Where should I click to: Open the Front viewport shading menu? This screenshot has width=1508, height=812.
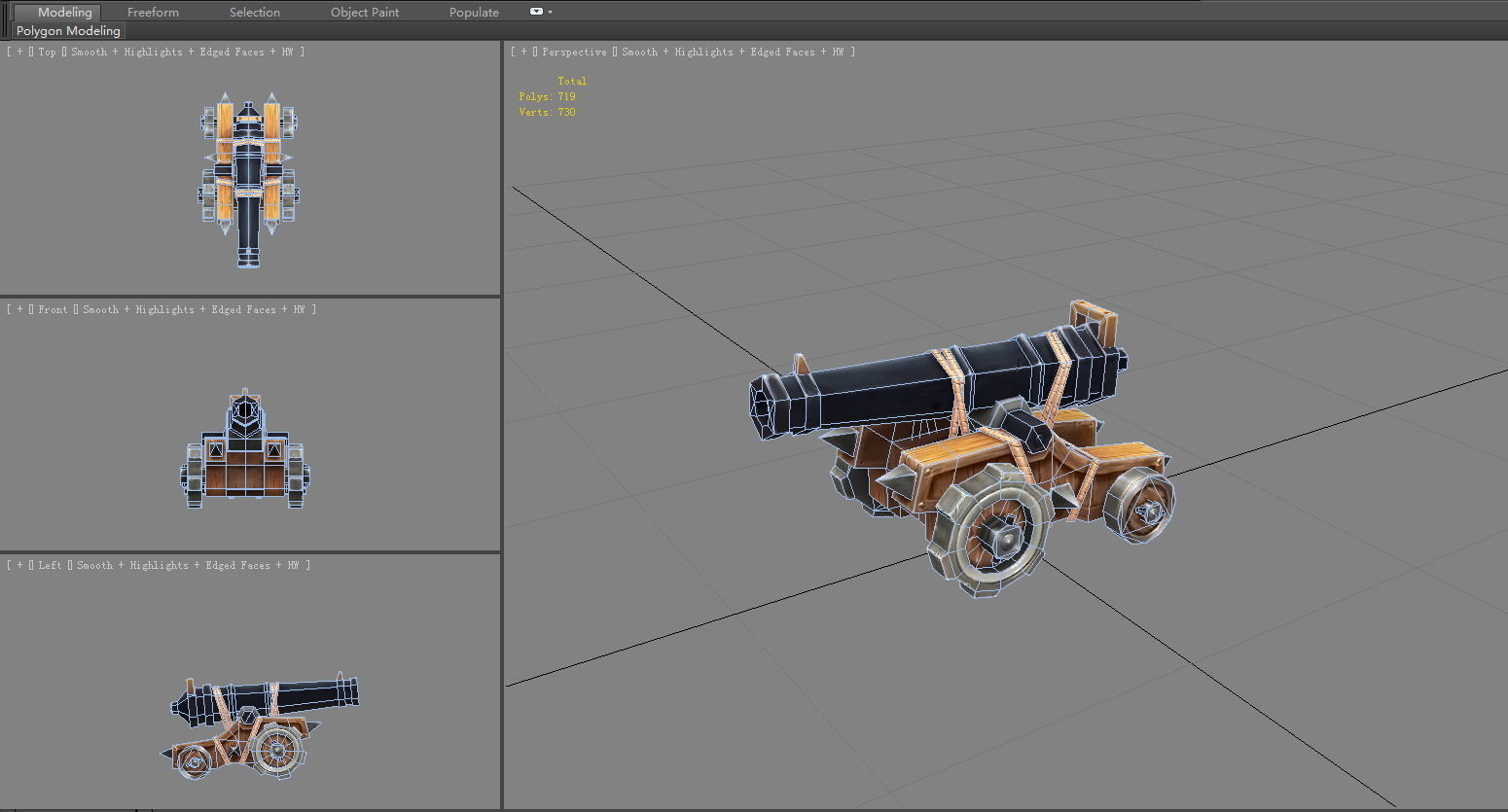tap(194, 309)
